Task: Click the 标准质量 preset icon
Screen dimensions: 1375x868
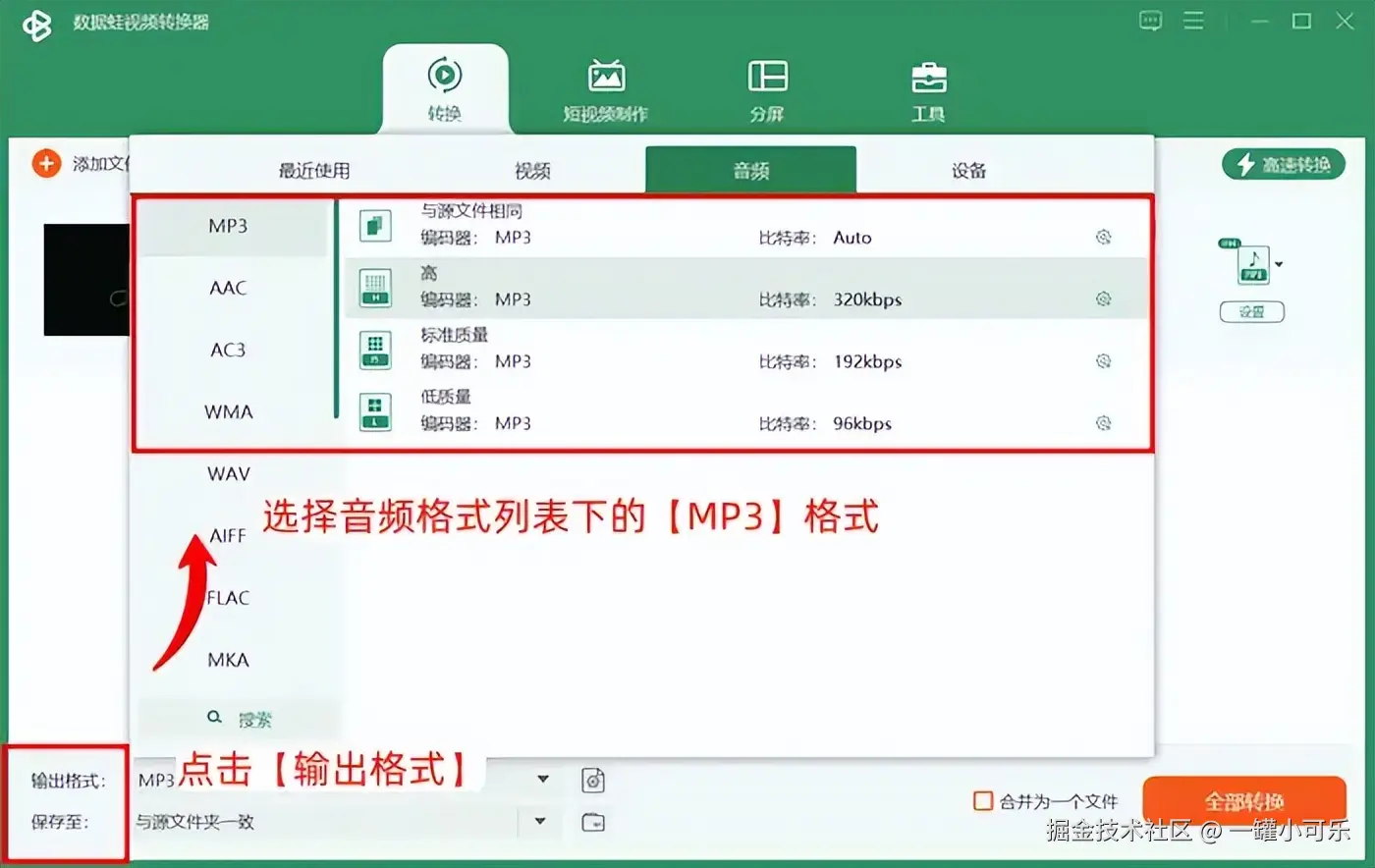Action: [375, 351]
